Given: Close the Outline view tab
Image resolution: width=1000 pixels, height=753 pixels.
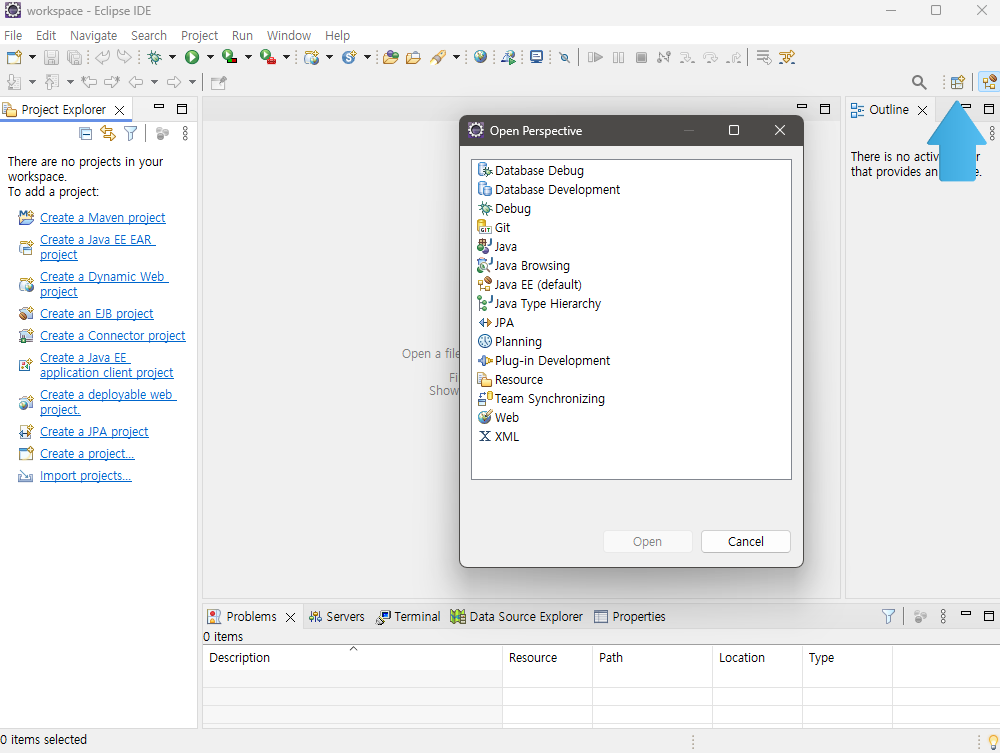Looking at the screenshot, I should pyautogui.click(x=922, y=110).
